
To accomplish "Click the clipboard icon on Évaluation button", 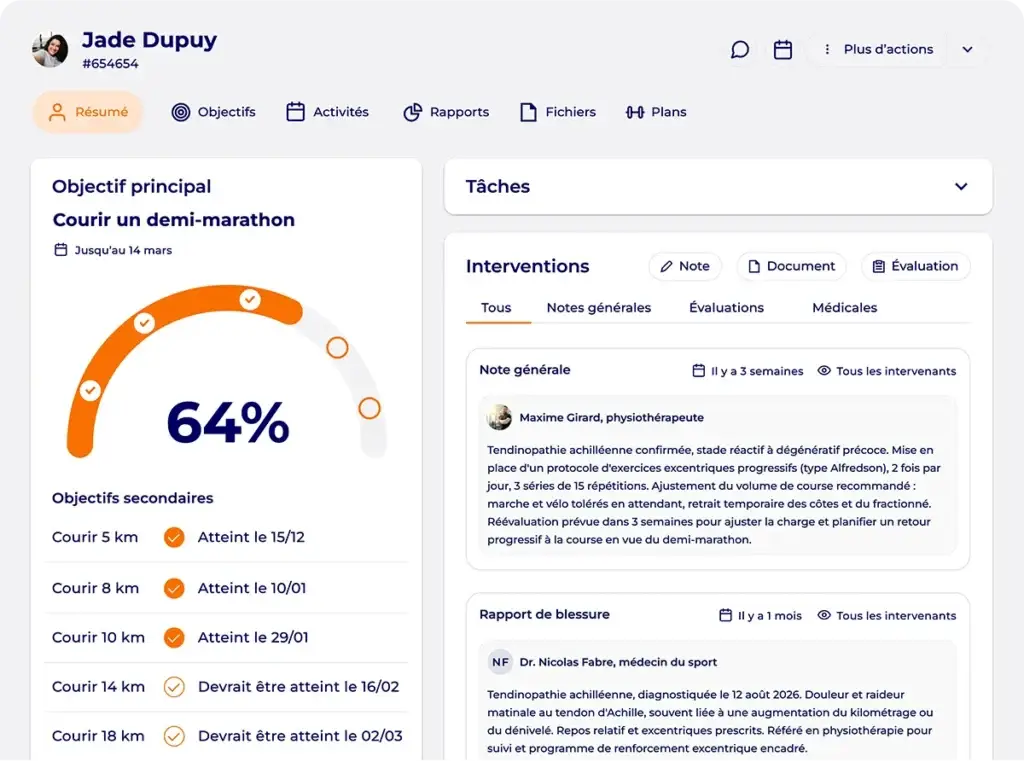I will 878,266.
